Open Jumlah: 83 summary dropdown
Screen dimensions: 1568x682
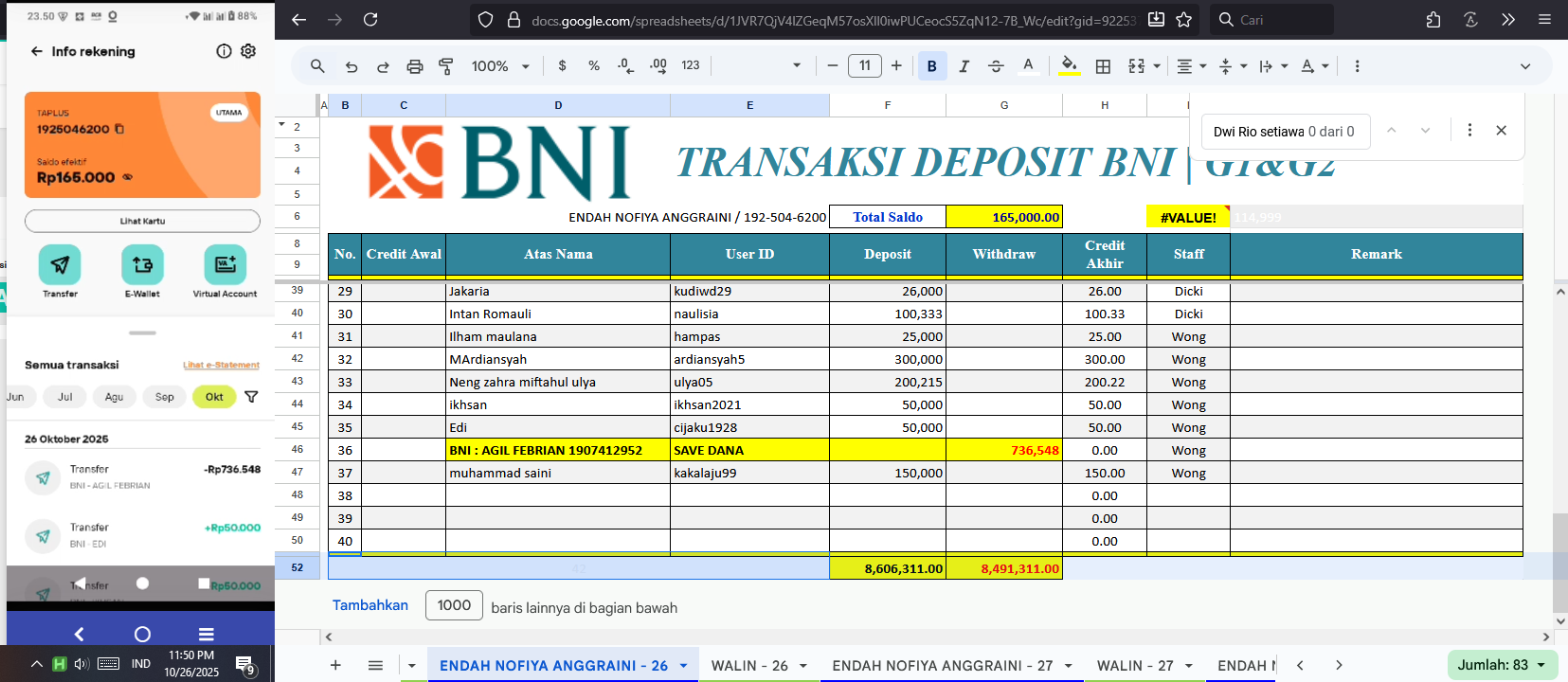pos(1503,665)
